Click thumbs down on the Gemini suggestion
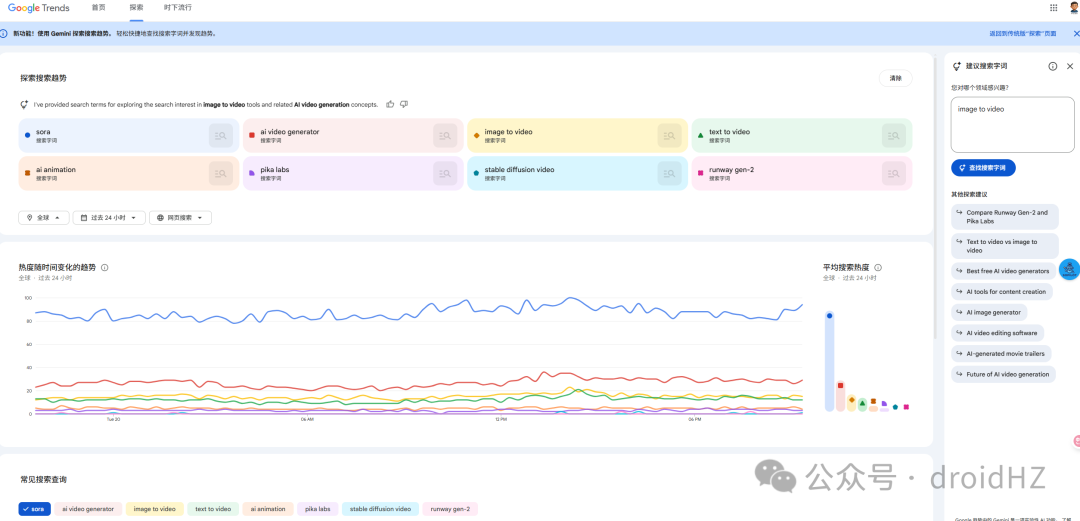The height and width of the screenshot is (521, 1080). click(404, 104)
